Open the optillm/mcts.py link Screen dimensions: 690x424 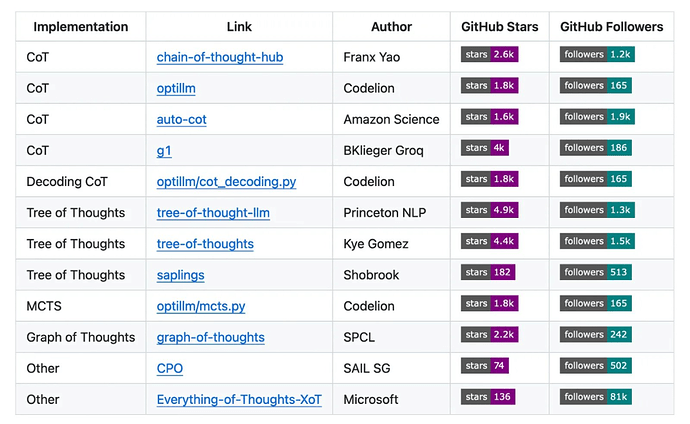tap(200, 306)
